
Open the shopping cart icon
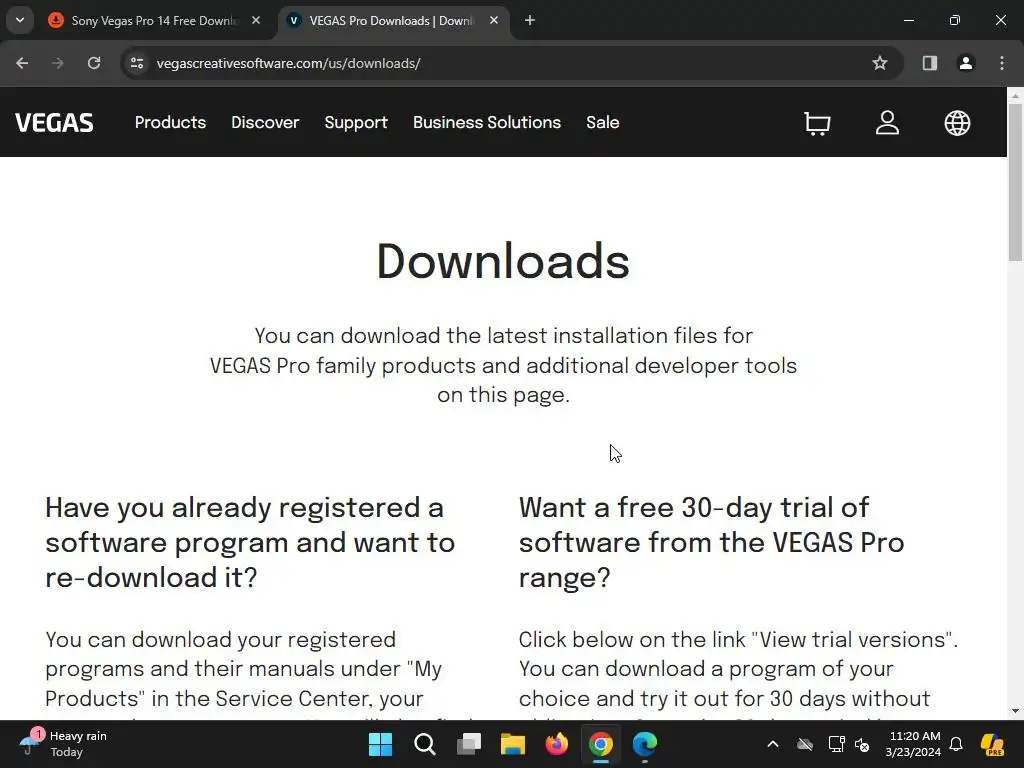[x=817, y=123]
